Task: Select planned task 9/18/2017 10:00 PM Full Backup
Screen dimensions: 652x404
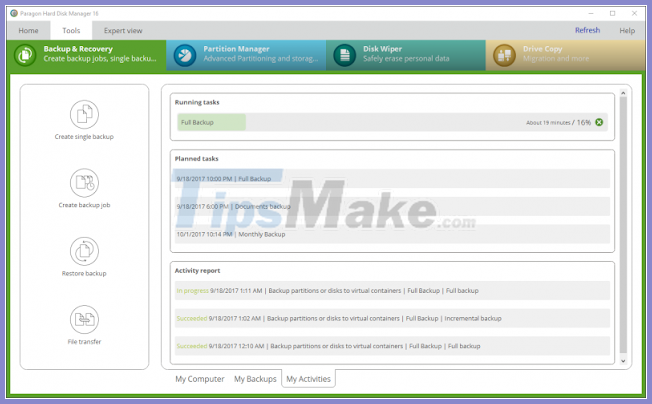Action: point(392,179)
